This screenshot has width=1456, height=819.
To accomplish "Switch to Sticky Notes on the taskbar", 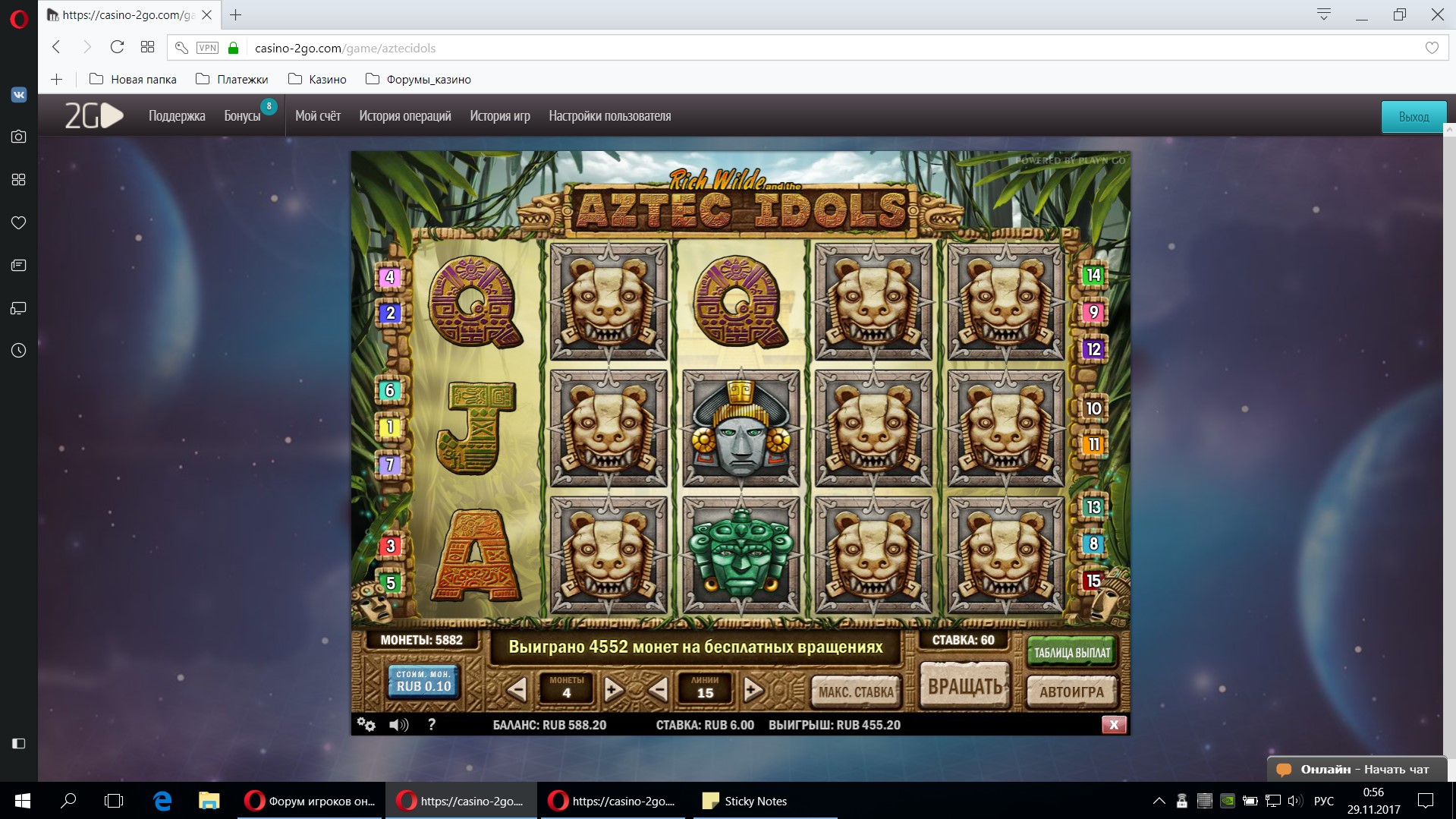I will [x=765, y=801].
